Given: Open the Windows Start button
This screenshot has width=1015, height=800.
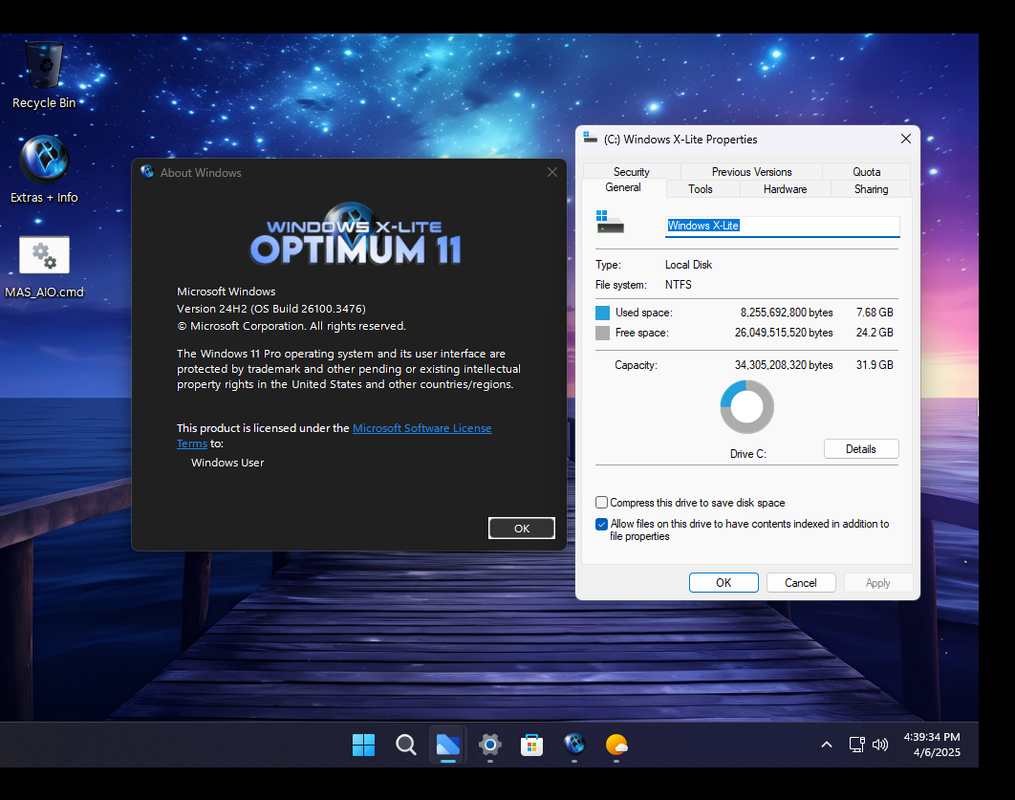Looking at the screenshot, I should click(363, 745).
